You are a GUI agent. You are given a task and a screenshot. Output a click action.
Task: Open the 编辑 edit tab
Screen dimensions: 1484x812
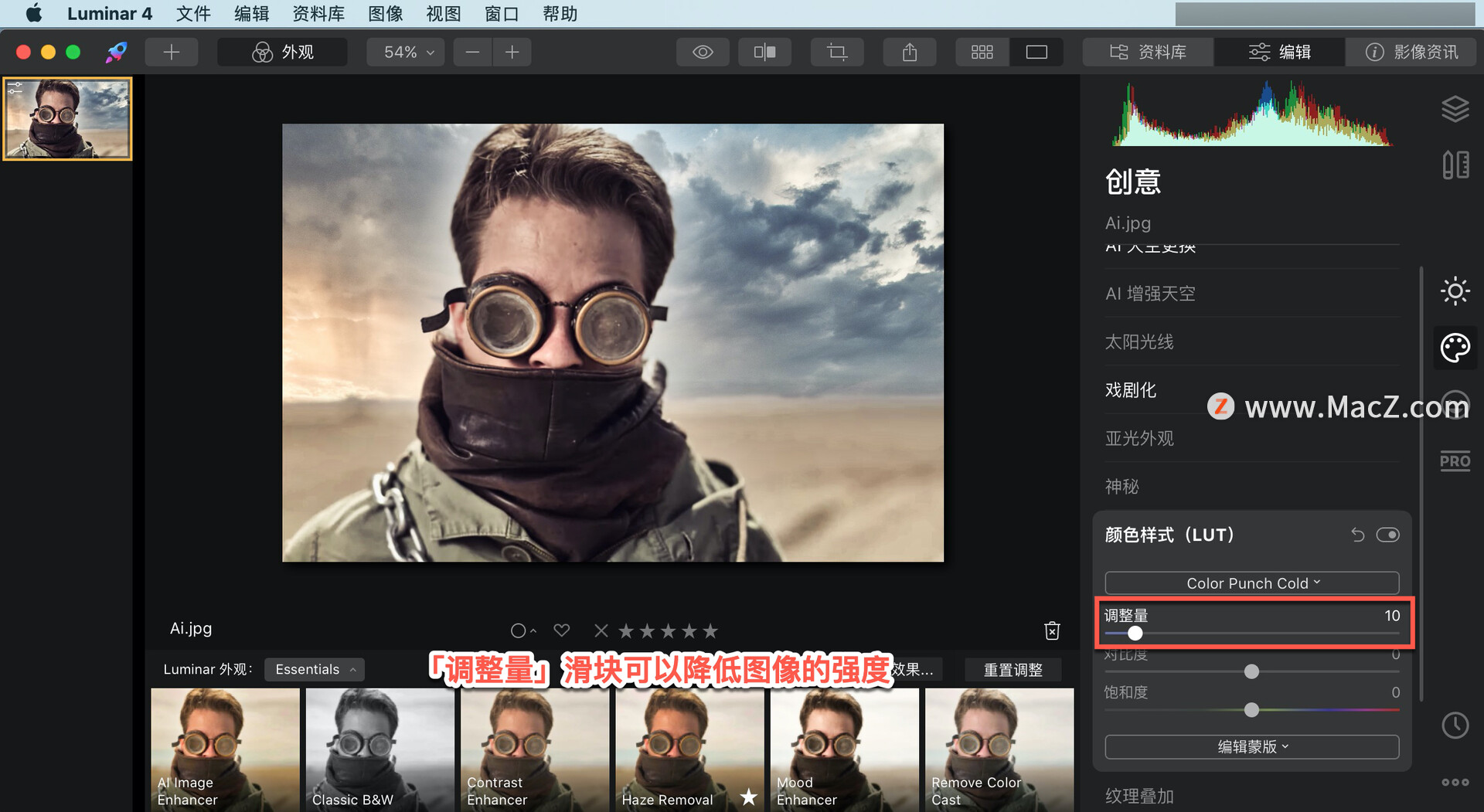point(1279,52)
